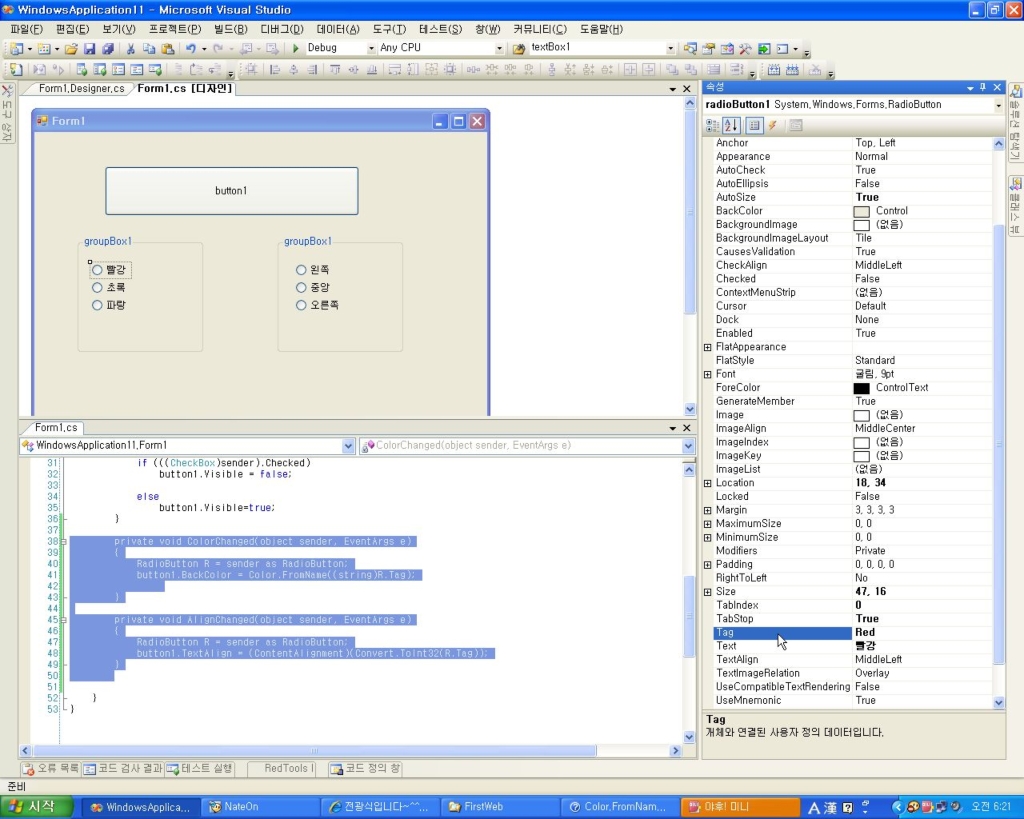Click the ForeColor black color swatch
1024x819 pixels.
point(861,388)
